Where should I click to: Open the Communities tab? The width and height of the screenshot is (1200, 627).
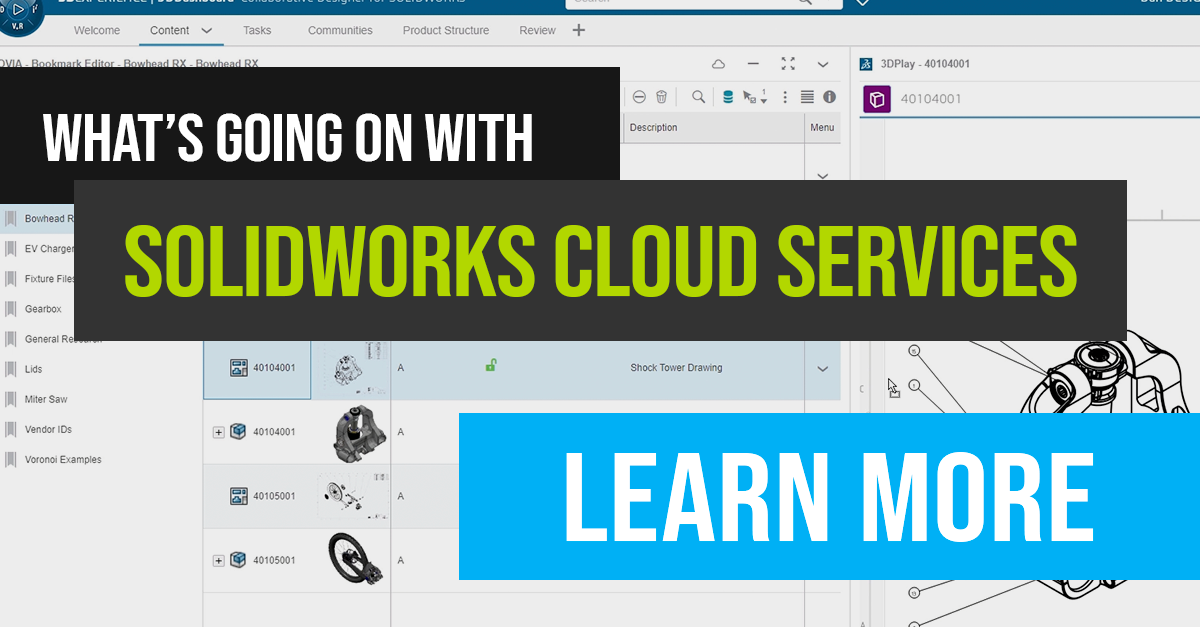tap(340, 31)
